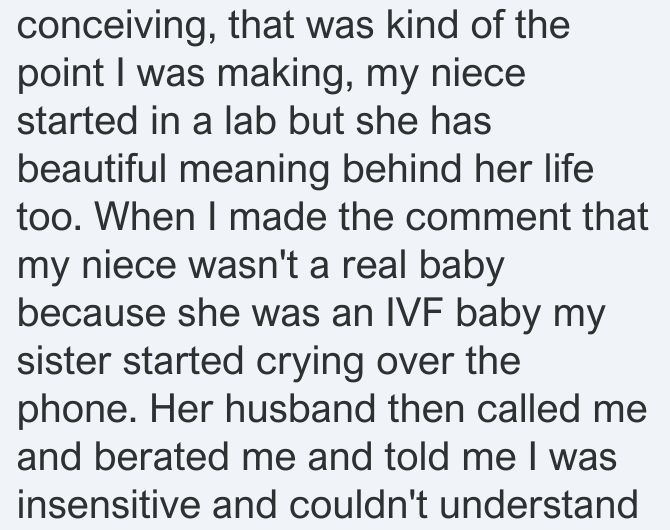This screenshot has width=670, height=530.
Task: Click 'my niece' after 'making,'
Action: [446, 74]
